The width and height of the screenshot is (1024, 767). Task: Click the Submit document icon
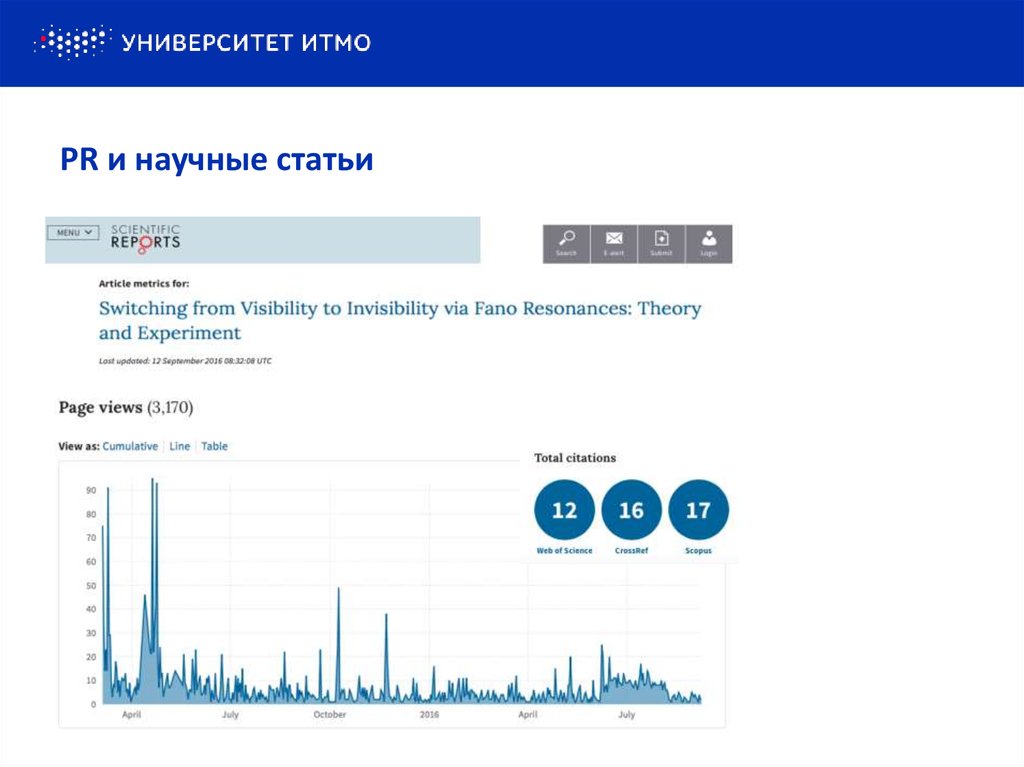(661, 242)
